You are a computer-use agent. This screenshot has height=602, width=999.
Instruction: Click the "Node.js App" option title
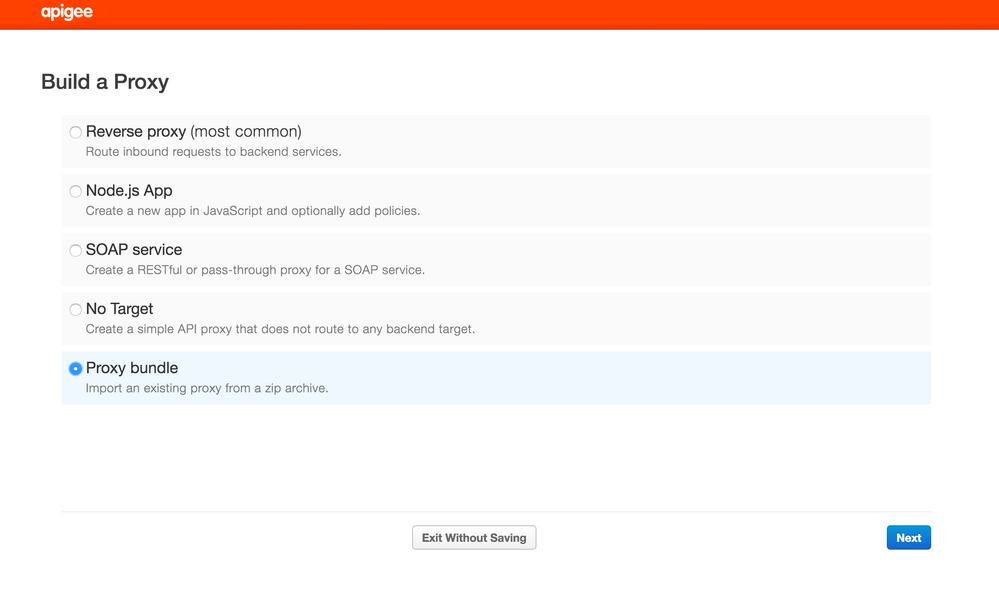[x=129, y=191]
